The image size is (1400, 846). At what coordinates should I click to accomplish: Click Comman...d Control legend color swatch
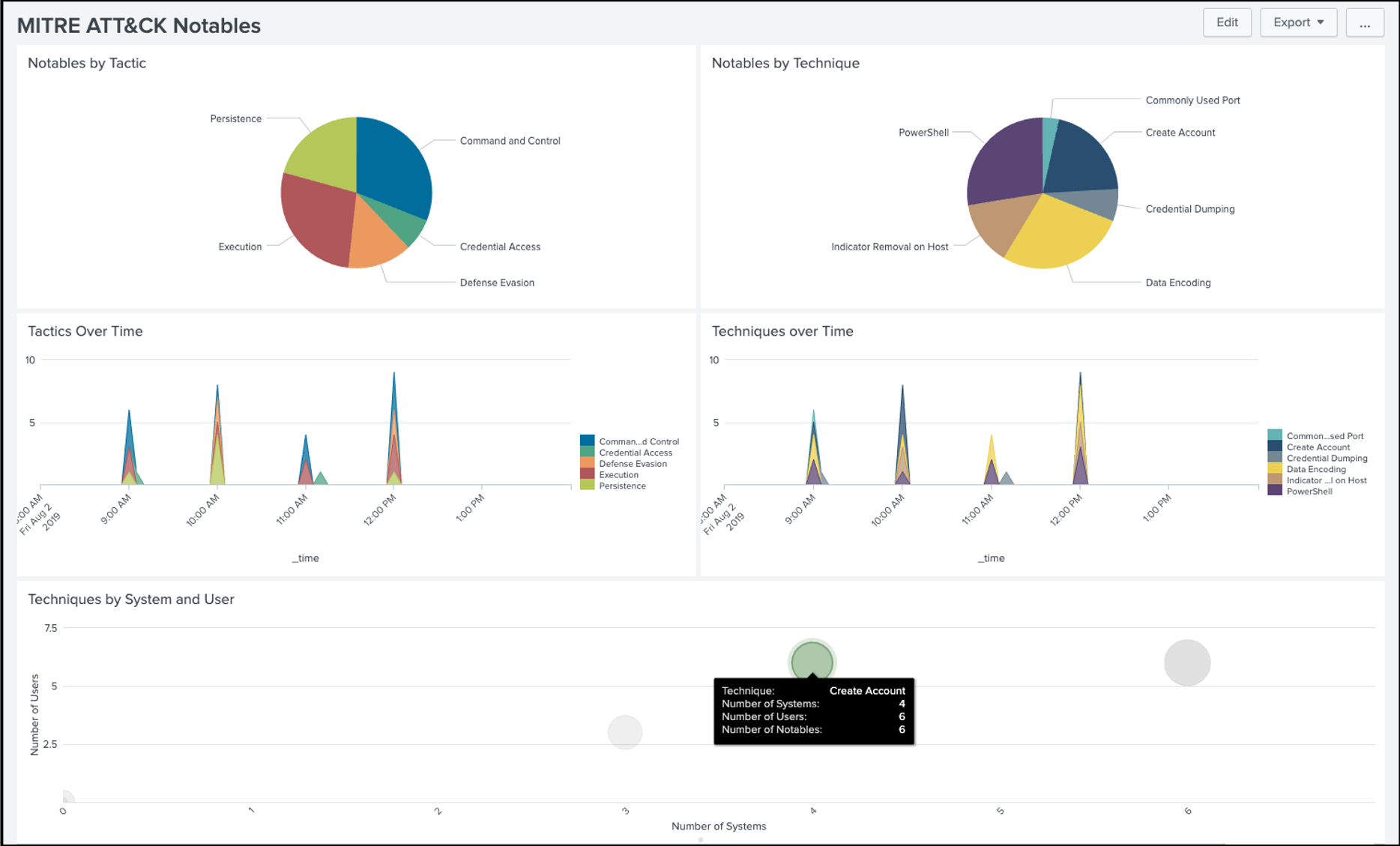point(588,441)
